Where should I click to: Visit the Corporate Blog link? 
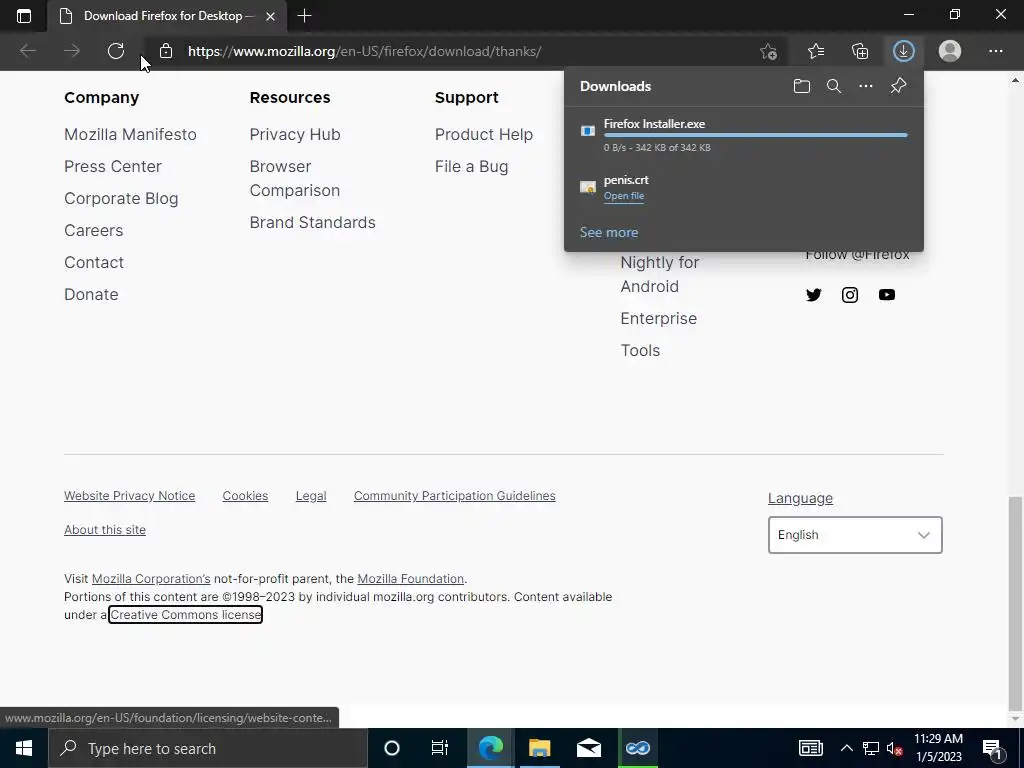click(x=121, y=199)
